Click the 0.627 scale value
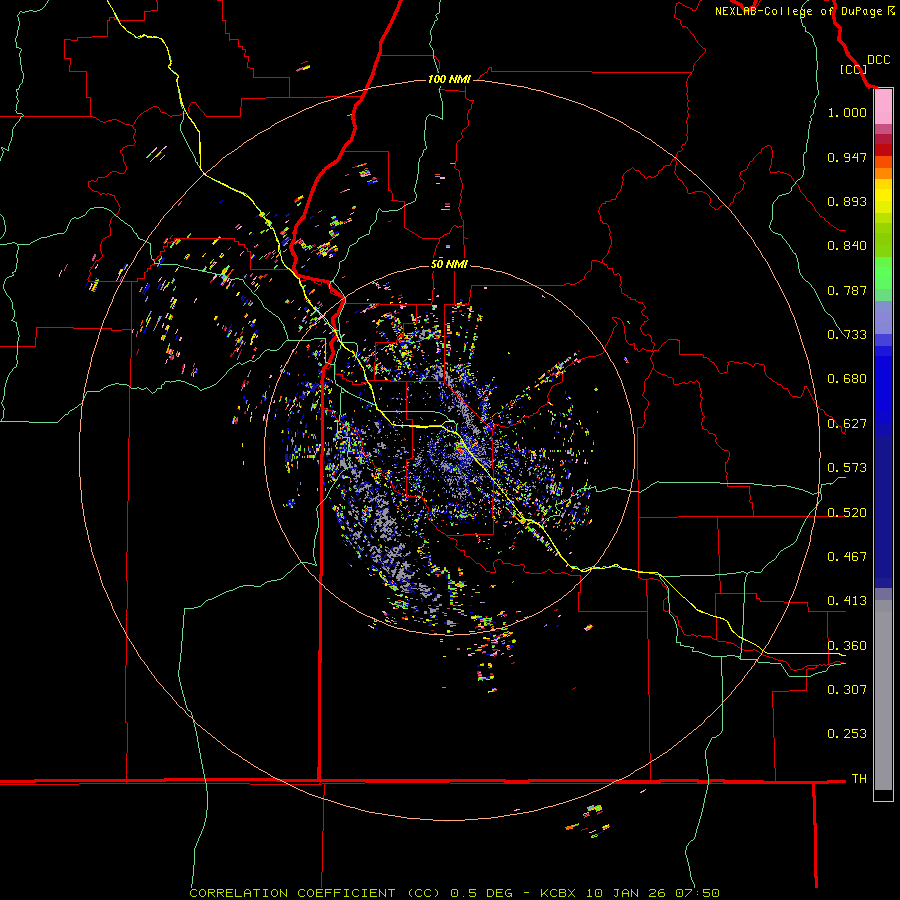Screen dimensions: 900x900 [847, 424]
